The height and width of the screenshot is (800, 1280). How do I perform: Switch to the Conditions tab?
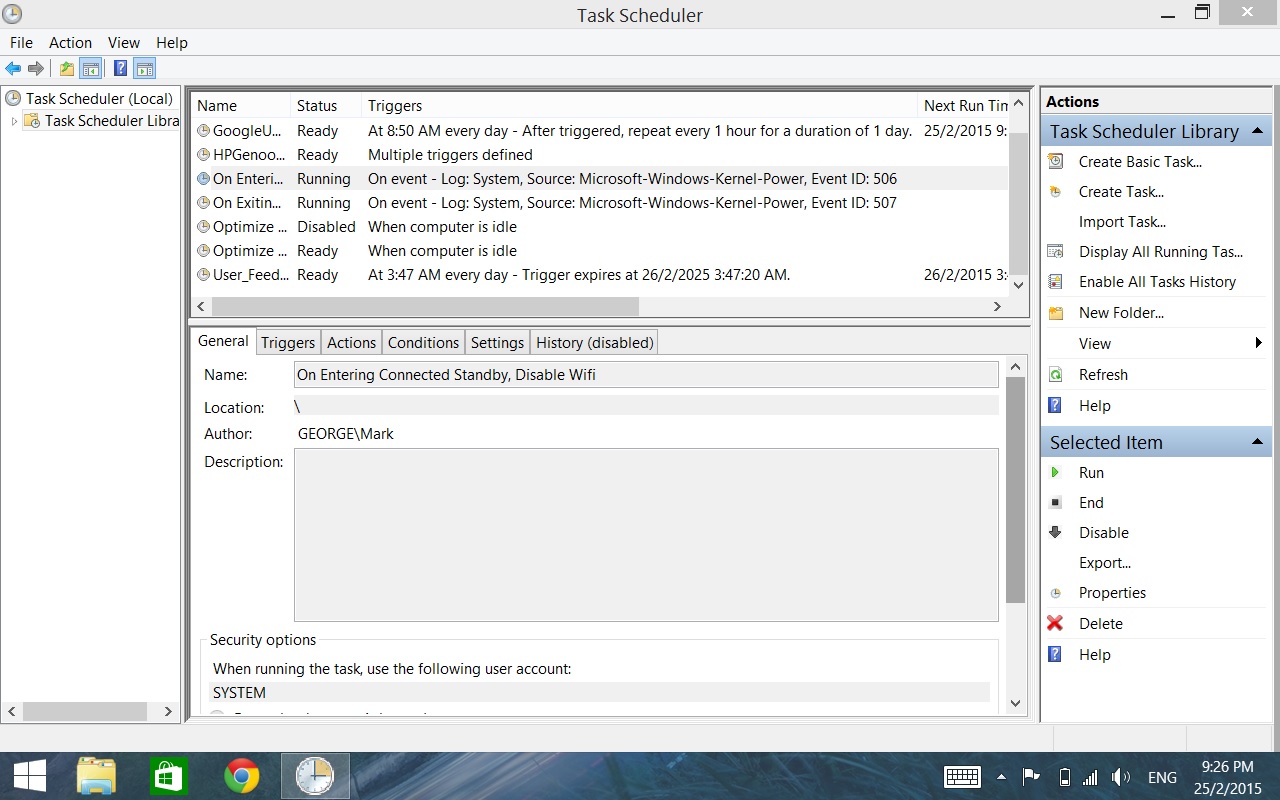click(423, 343)
